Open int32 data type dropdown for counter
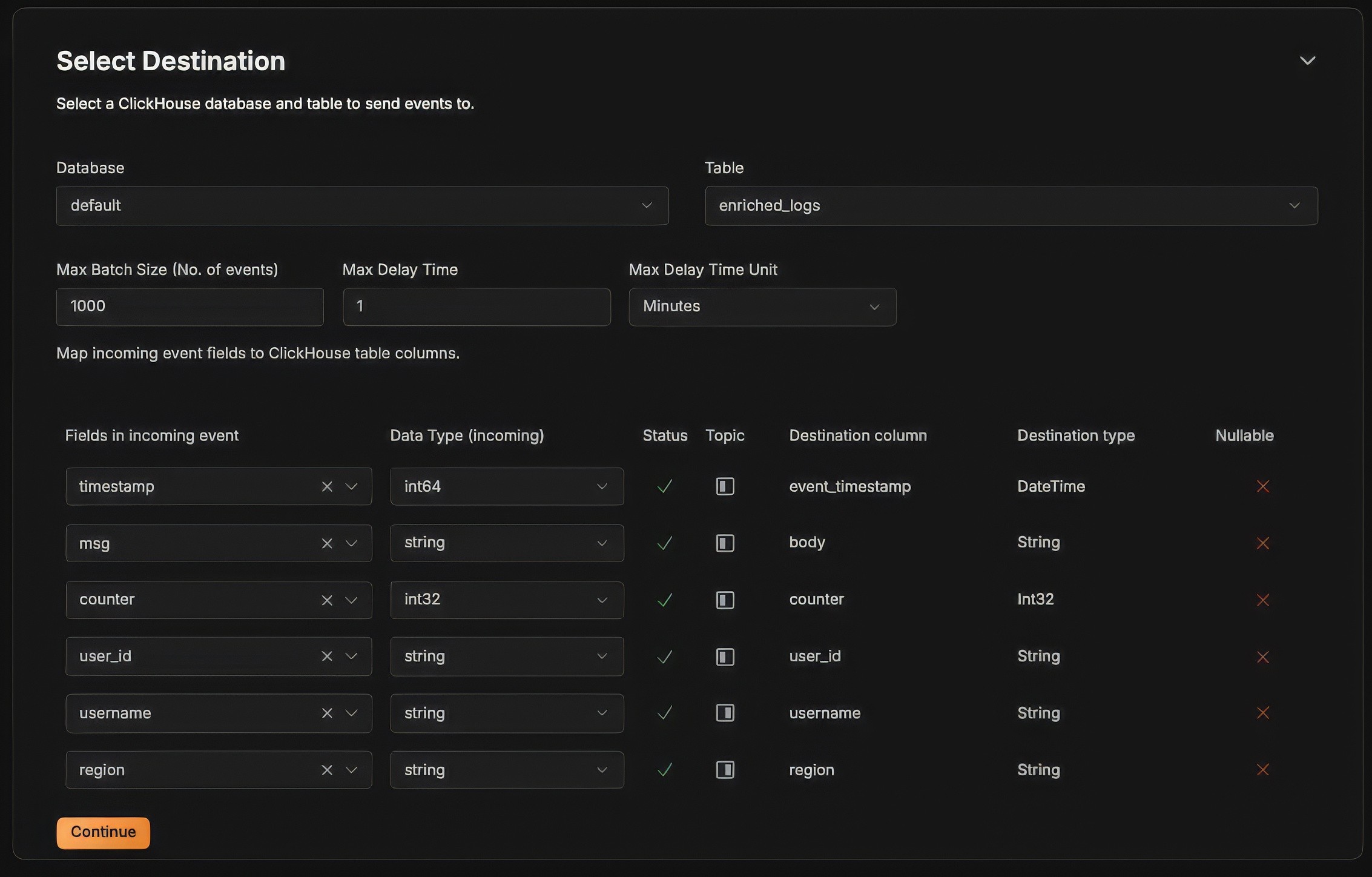Viewport: 1372px width, 877px height. [506, 600]
